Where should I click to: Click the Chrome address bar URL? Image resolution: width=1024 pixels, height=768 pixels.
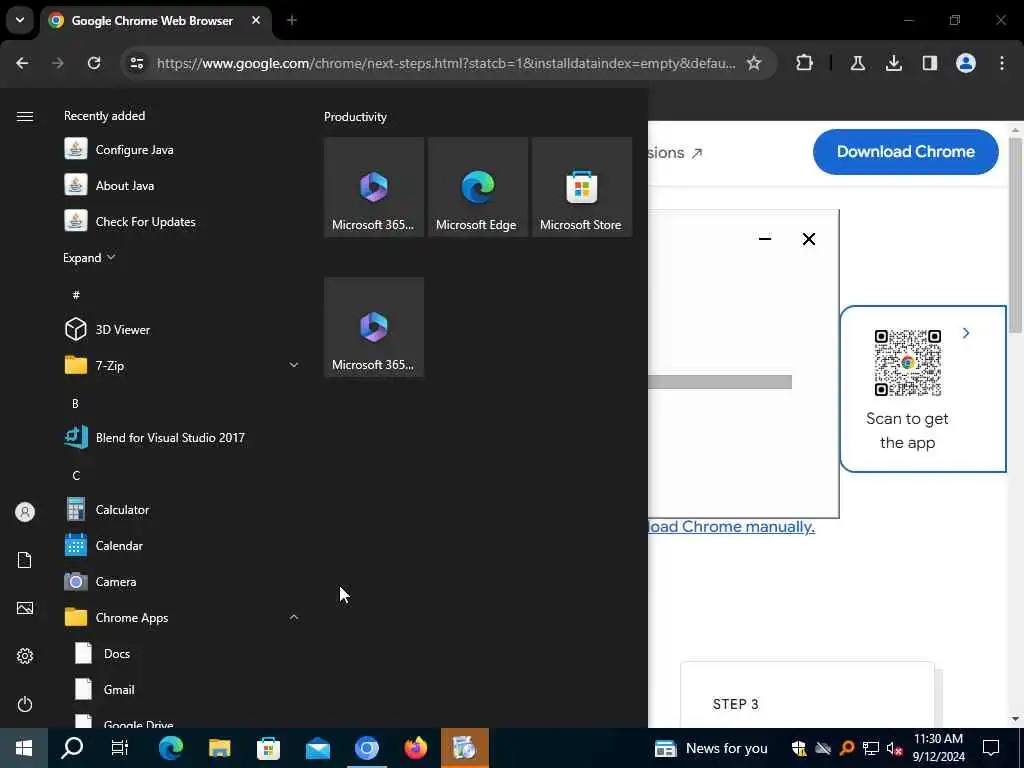coord(446,63)
